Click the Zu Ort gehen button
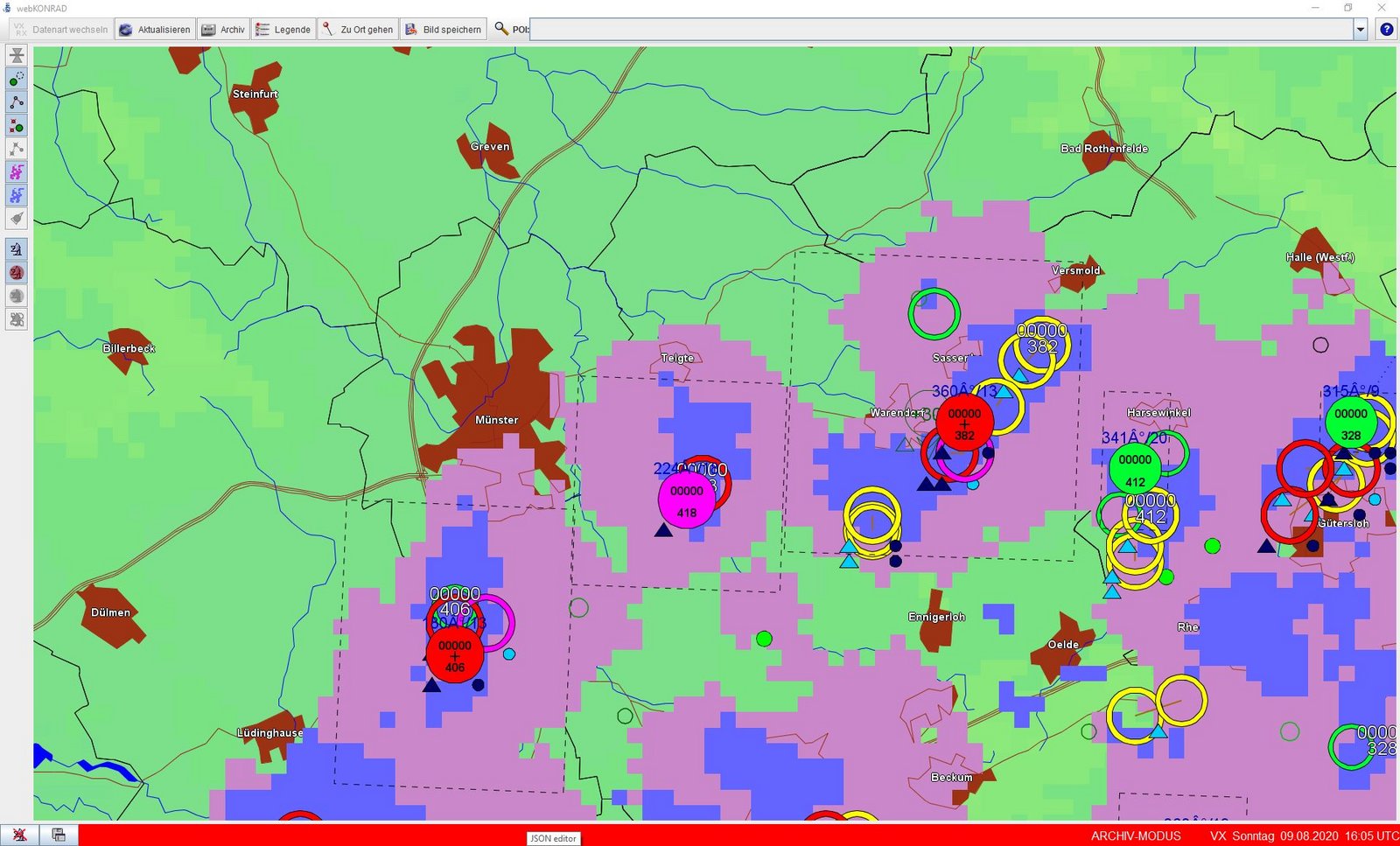The image size is (1400, 846). (x=357, y=30)
